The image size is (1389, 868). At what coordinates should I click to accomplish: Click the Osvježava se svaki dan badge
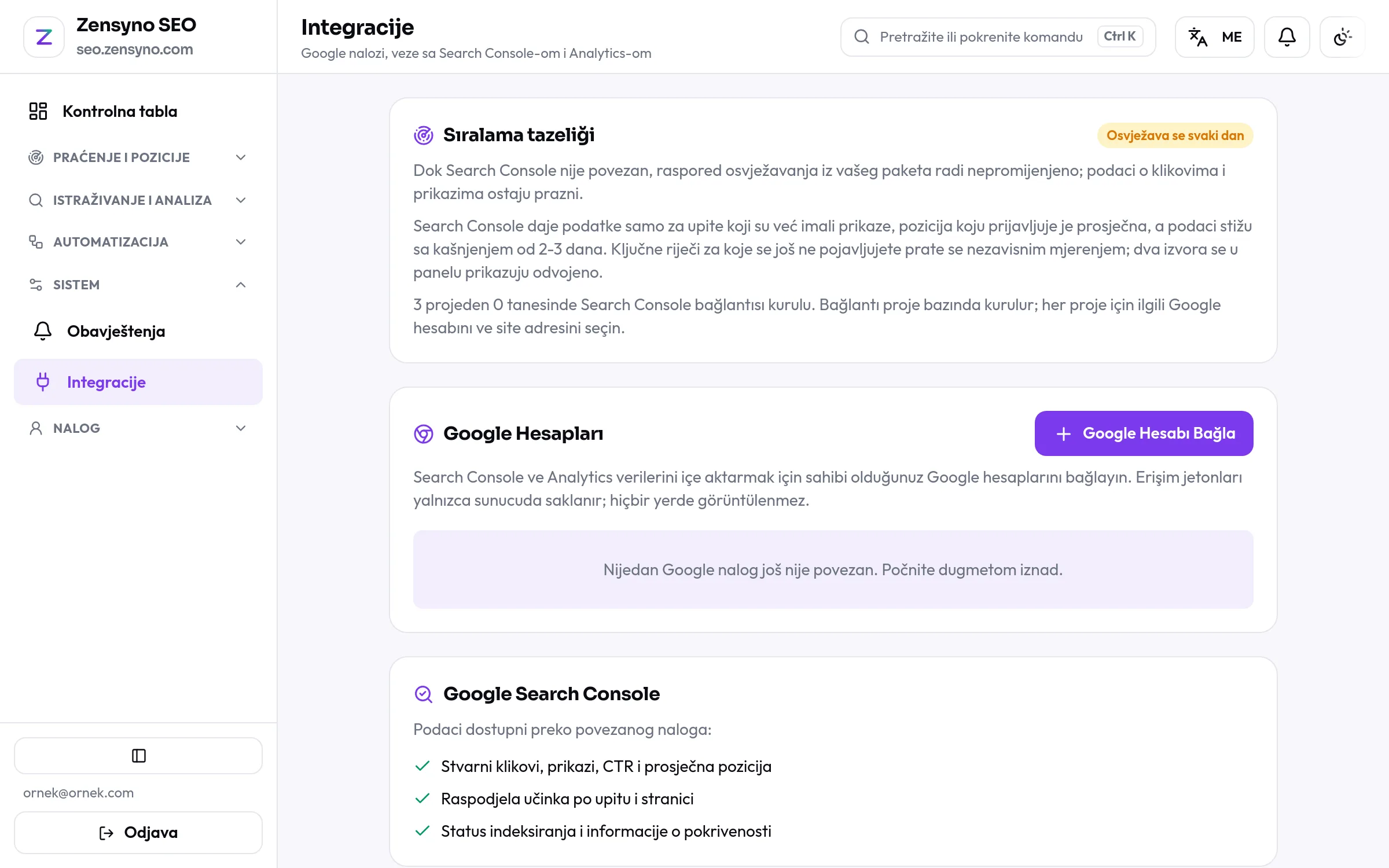coord(1175,135)
